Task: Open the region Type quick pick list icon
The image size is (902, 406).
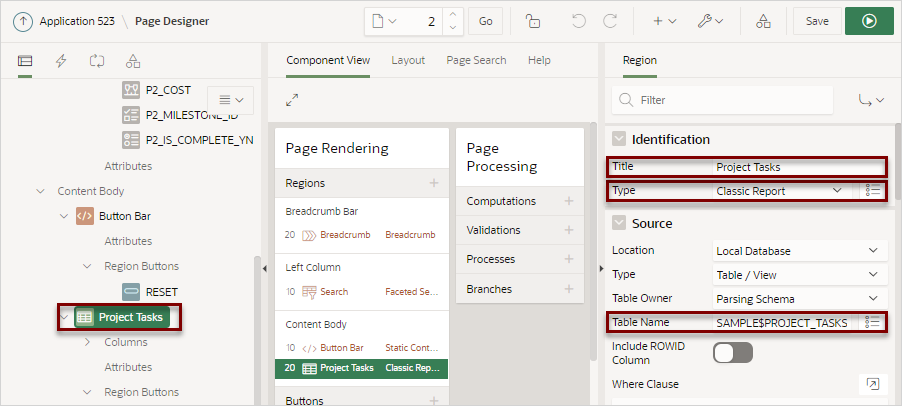Action: [873, 191]
